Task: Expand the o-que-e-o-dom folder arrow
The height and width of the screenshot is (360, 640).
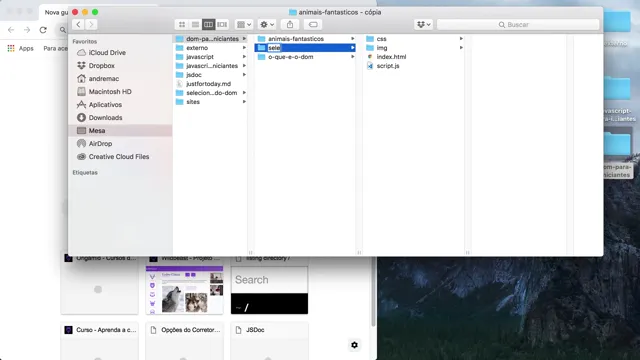Action: click(353, 57)
